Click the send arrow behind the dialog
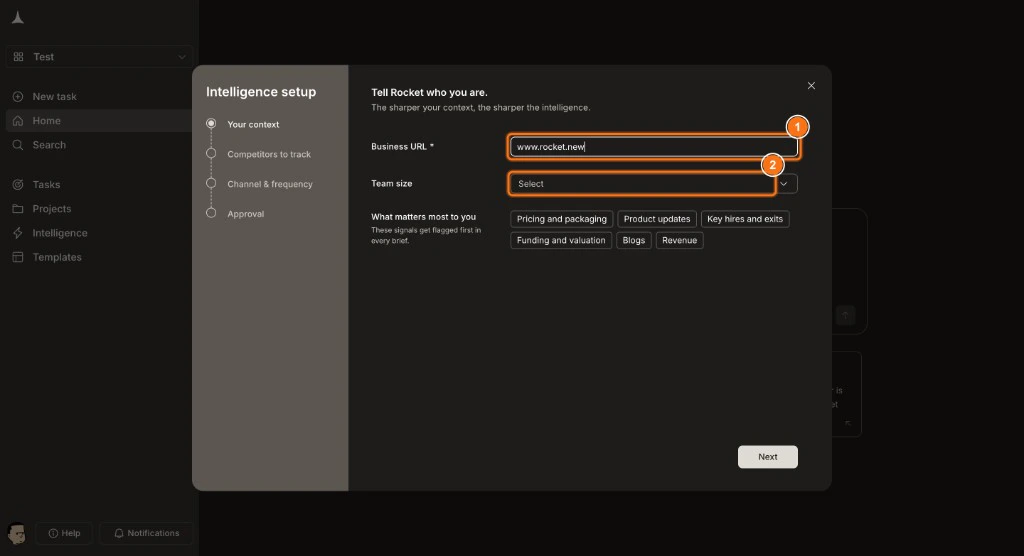 tap(845, 315)
